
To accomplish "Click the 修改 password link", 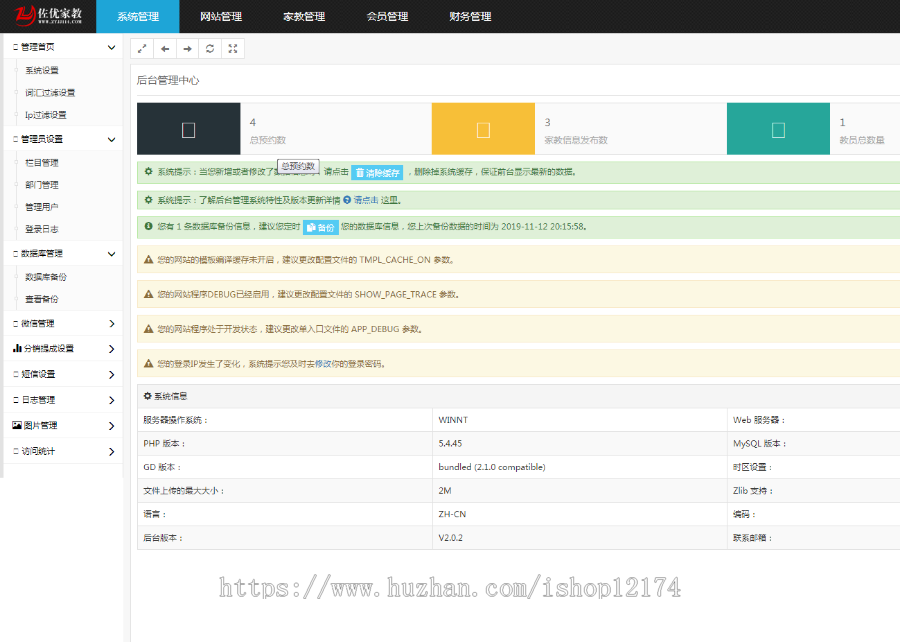I will click(323, 363).
